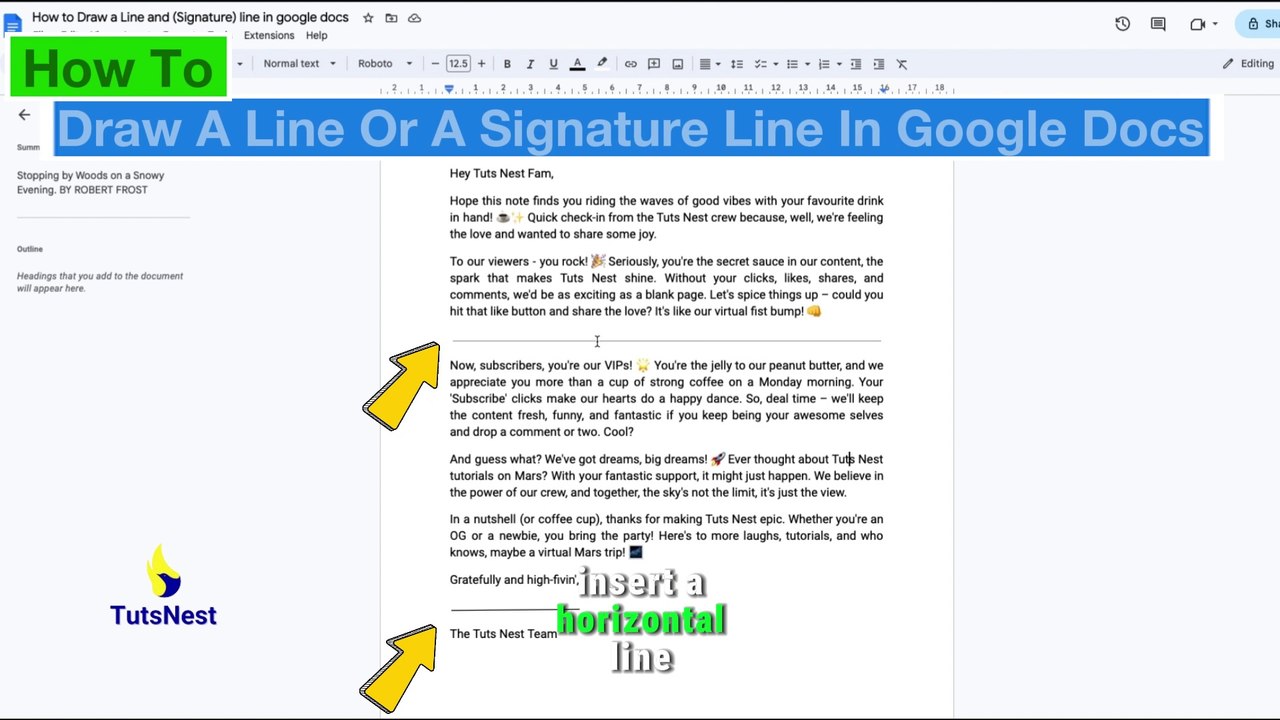Image resolution: width=1280 pixels, height=720 pixels.
Task: Click the horizontal ruler
Action: [x=666, y=89]
